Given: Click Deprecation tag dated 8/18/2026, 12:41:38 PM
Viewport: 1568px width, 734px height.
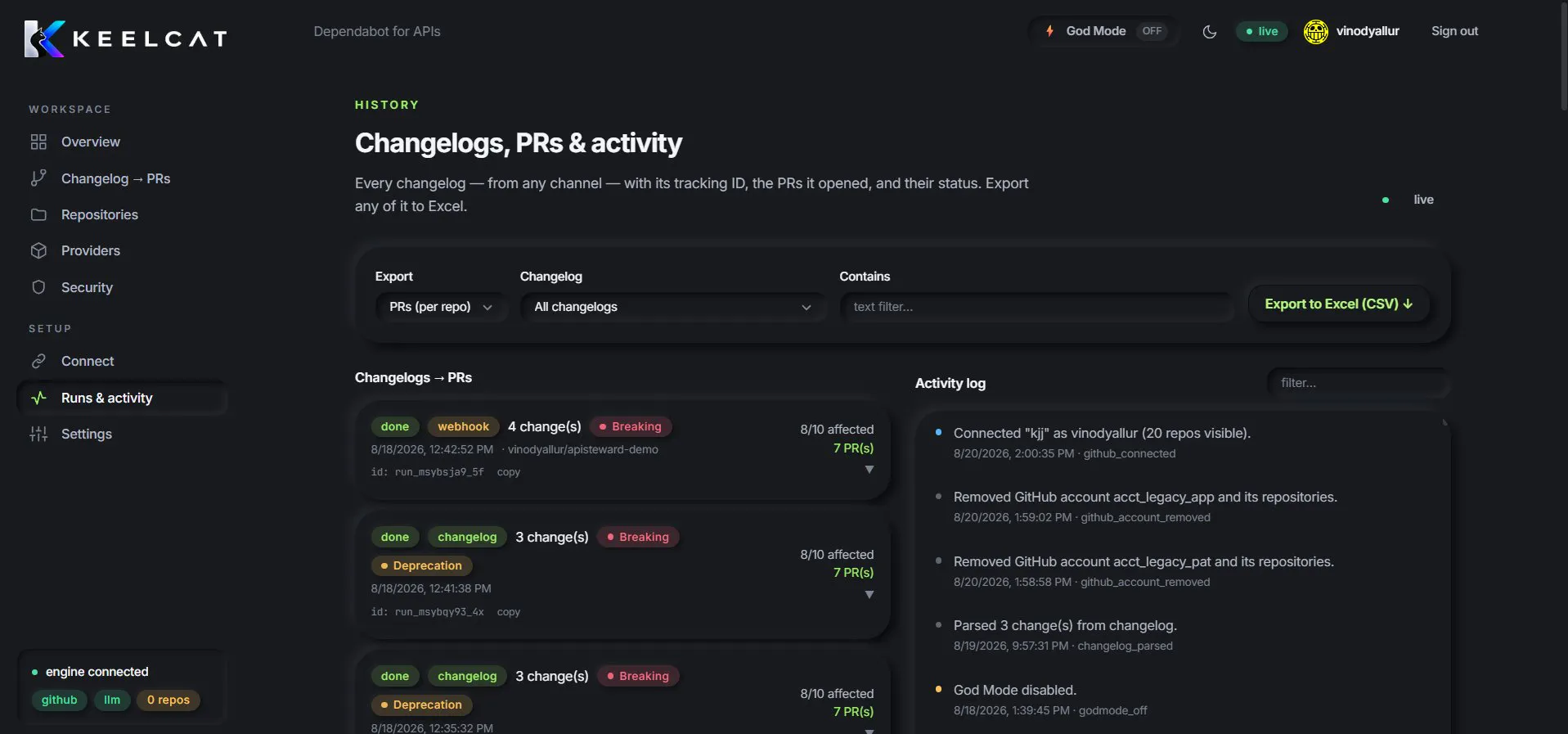Looking at the screenshot, I should coord(421,565).
